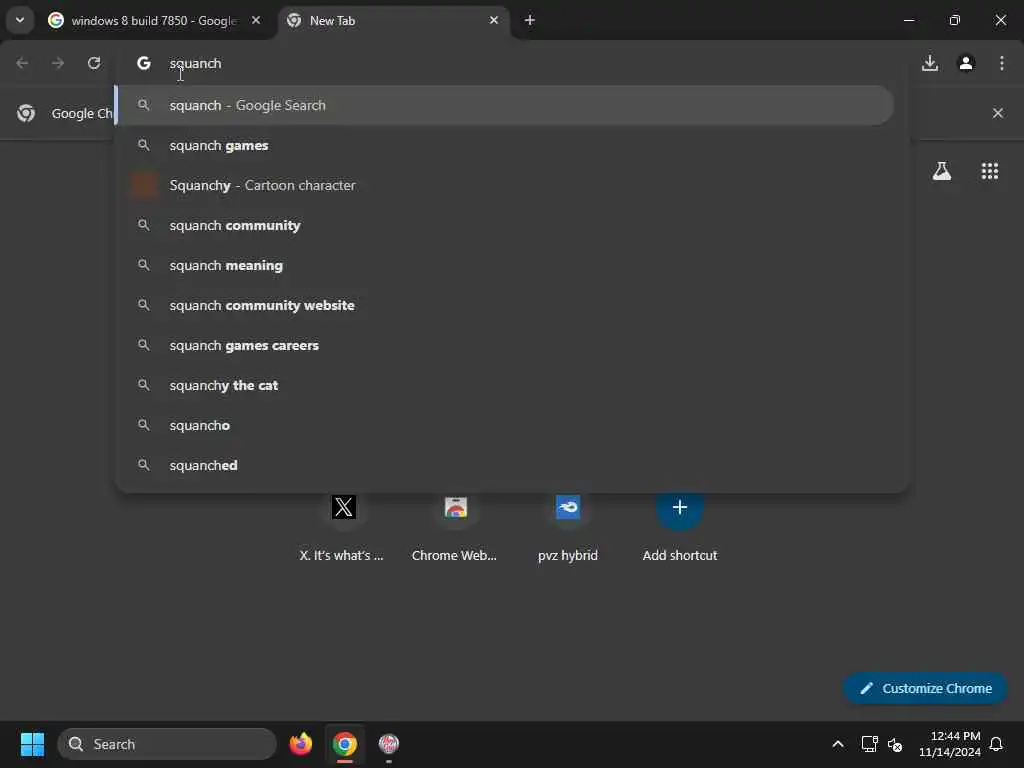Open the notifications bell
1024x768 pixels.
(996, 744)
